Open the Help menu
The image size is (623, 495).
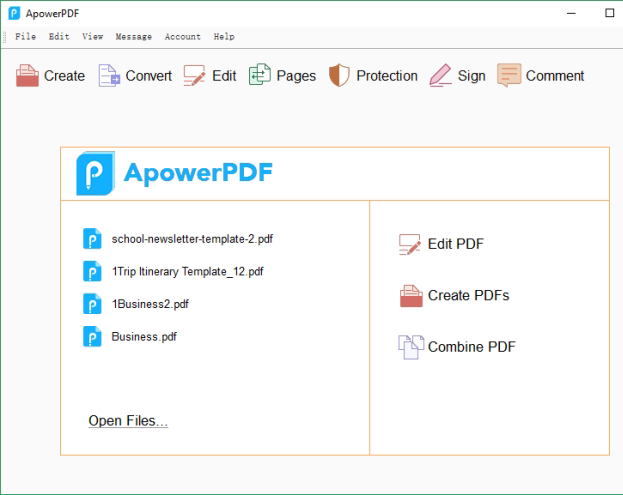[224, 37]
